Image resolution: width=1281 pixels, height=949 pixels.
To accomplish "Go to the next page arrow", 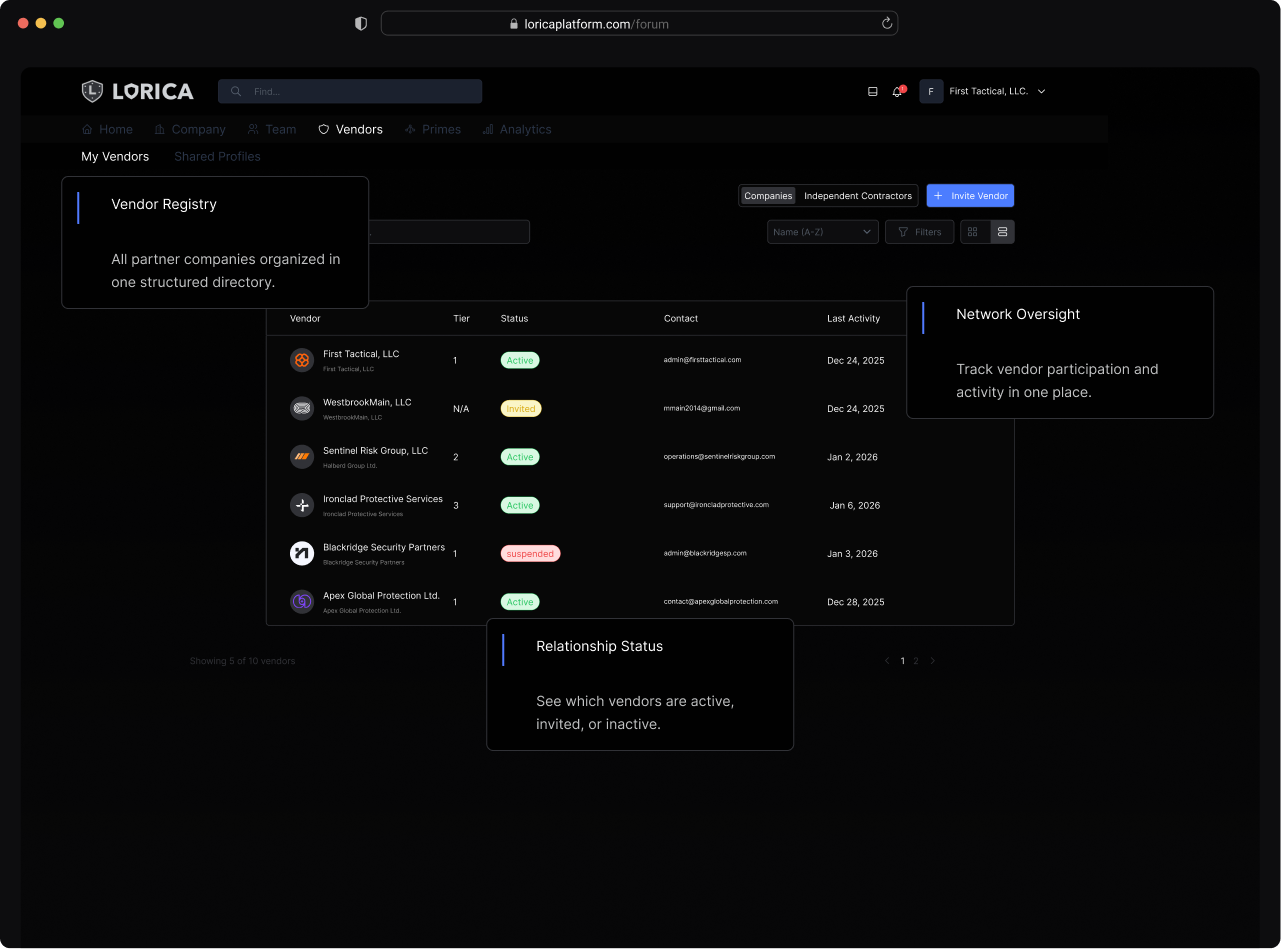I will tap(933, 661).
